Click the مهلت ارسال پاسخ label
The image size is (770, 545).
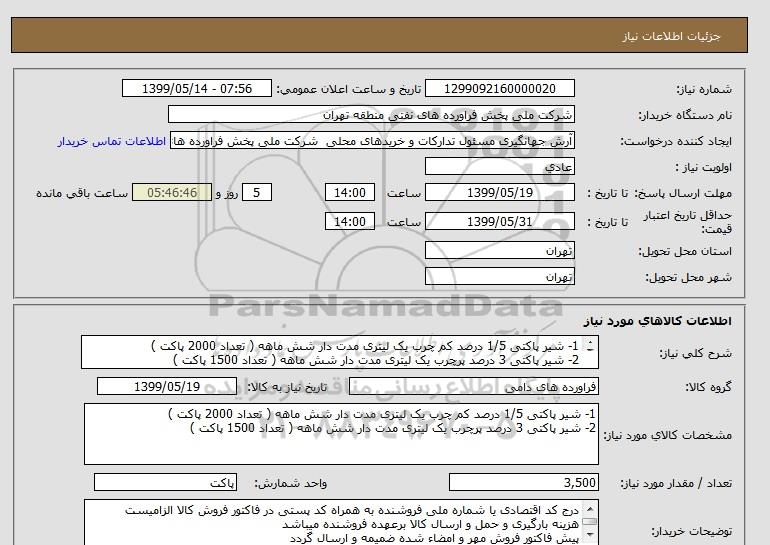(x=683, y=193)
